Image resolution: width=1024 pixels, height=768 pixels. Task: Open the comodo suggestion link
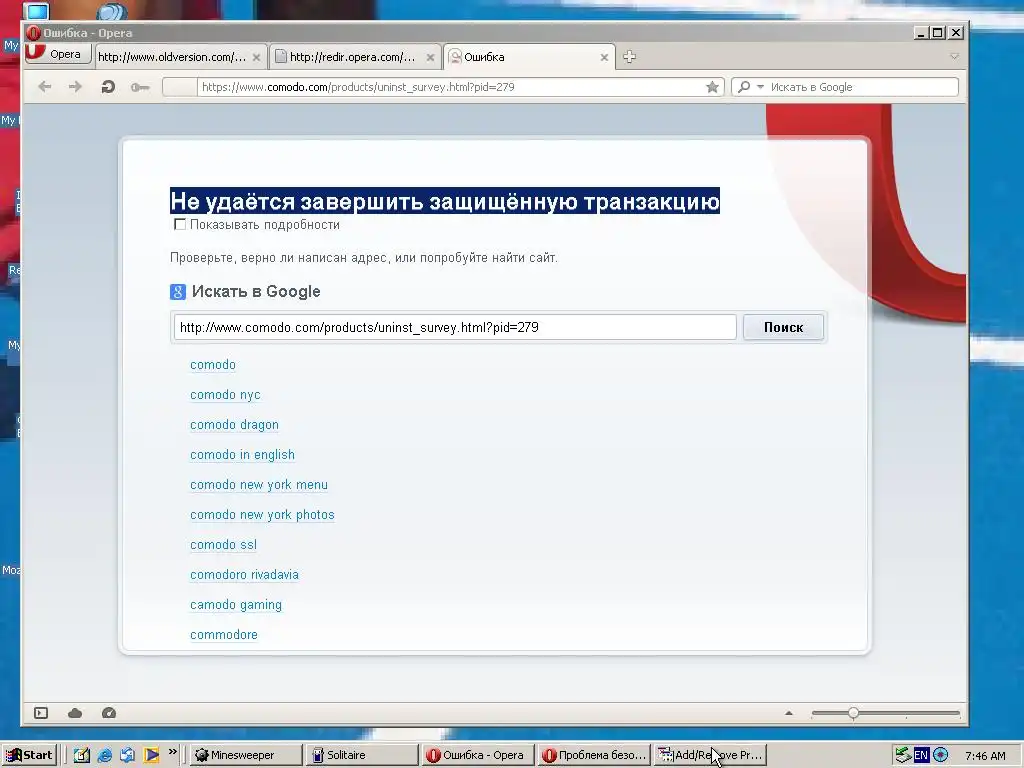[x=213, y=364]
